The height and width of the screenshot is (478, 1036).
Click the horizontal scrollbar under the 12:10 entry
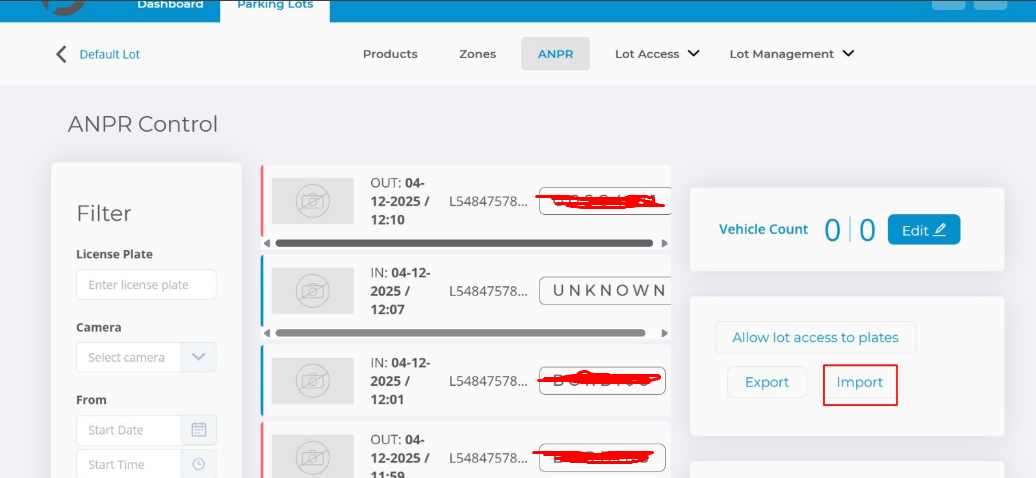(x=464, y=243)
